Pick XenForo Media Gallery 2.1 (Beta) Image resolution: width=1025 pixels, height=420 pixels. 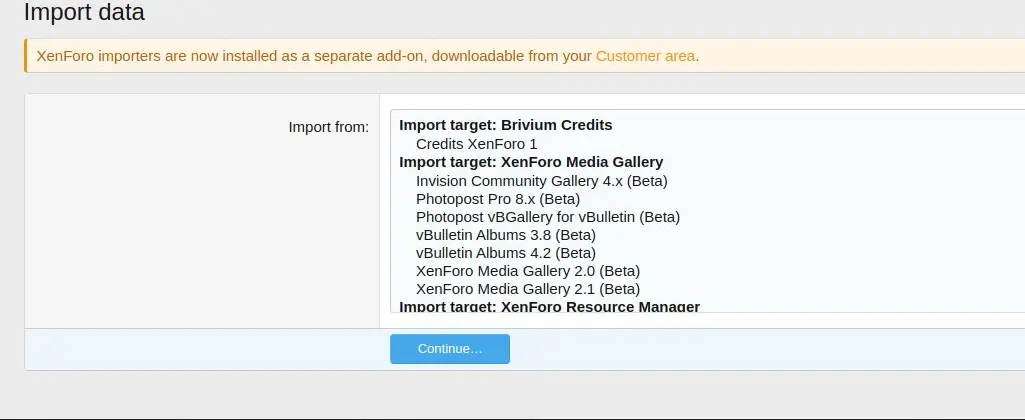click(527, 289)
